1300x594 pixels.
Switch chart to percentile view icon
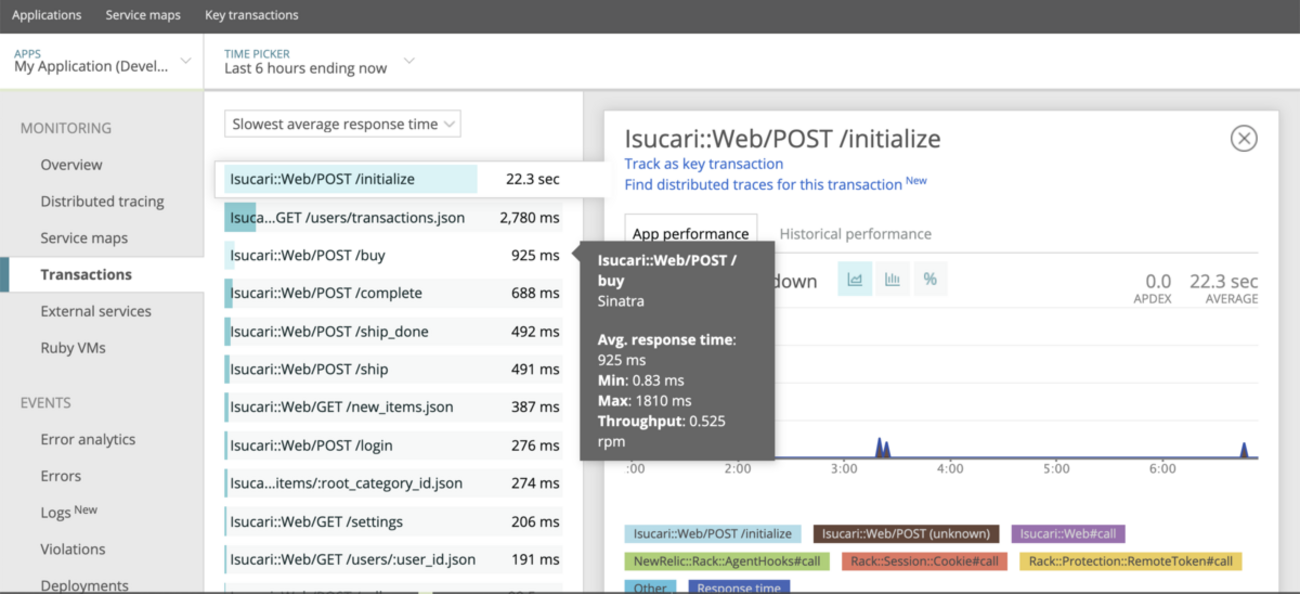[930, 280]
